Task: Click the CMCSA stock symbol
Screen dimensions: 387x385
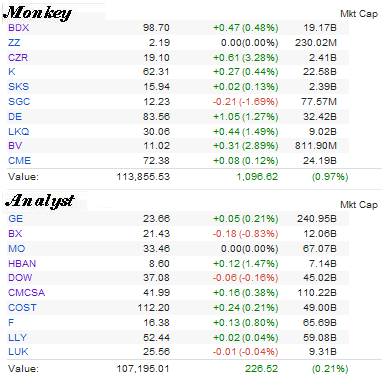Action: [x=26, y=293]
